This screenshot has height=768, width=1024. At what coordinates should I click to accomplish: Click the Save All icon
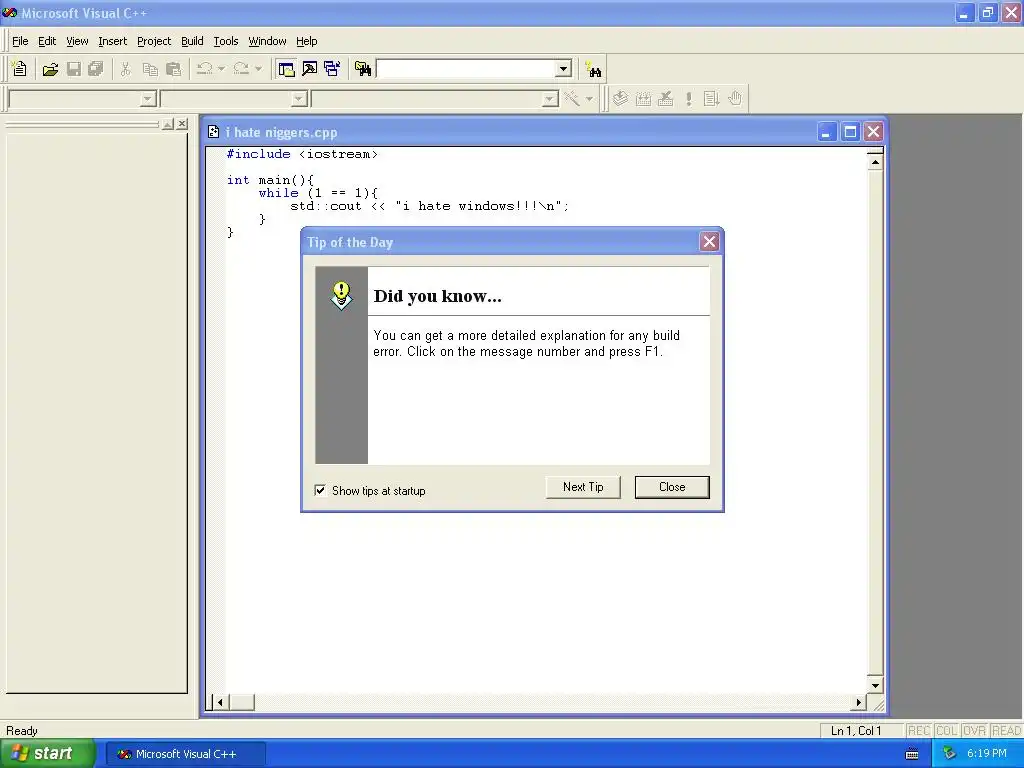96,69
